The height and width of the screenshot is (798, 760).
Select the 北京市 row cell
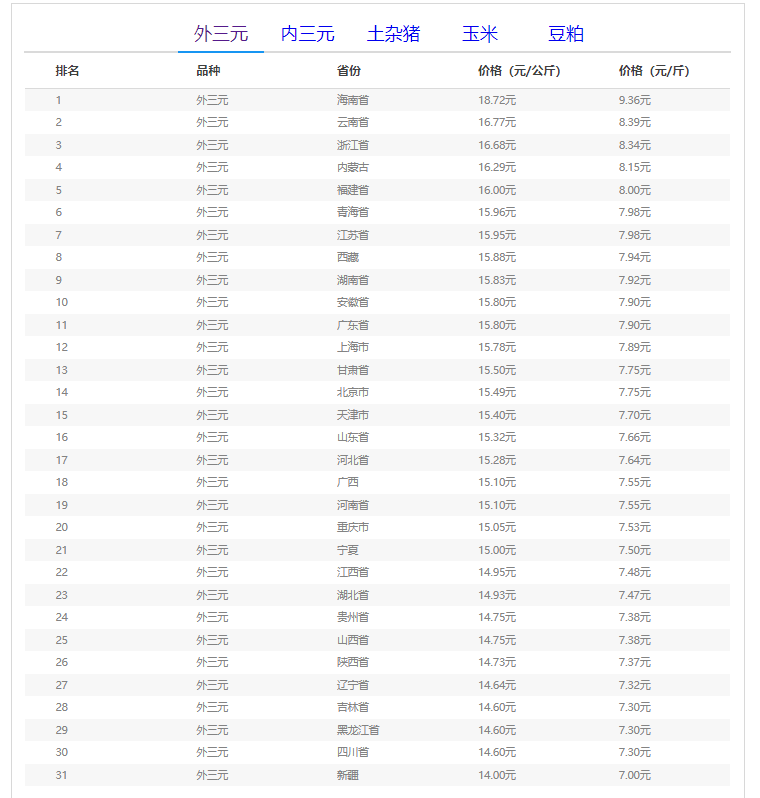tap(353, 392)
